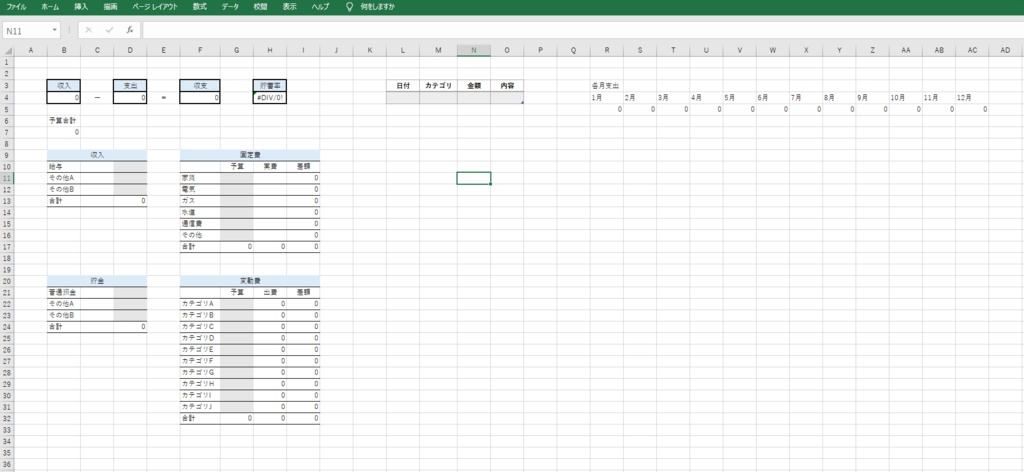Image resolution: width=1024 pixels, height=472 pixels.
Task: Click the 収支 summary header cell
Action: tap(200, 86)
